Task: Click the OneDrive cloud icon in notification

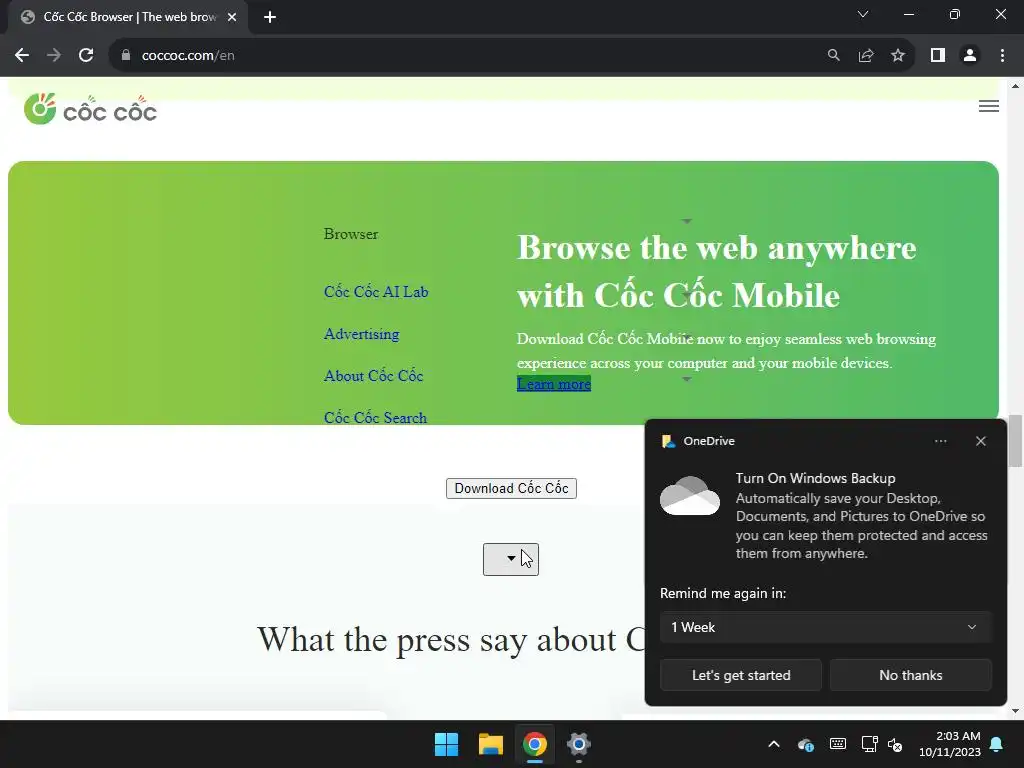Action: pyautogui.click(x=690, y=496)
